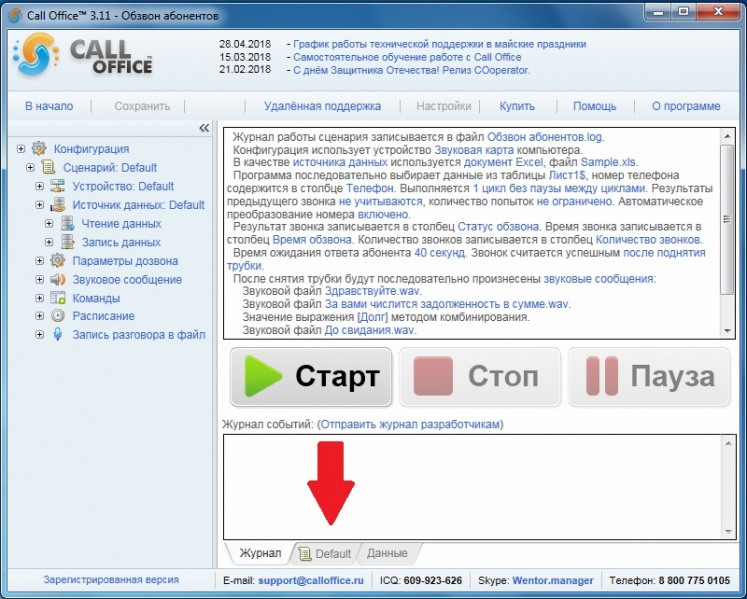
Task: Click the Звуковое сообщение speaker icon
Action: [x=58, y=279]
